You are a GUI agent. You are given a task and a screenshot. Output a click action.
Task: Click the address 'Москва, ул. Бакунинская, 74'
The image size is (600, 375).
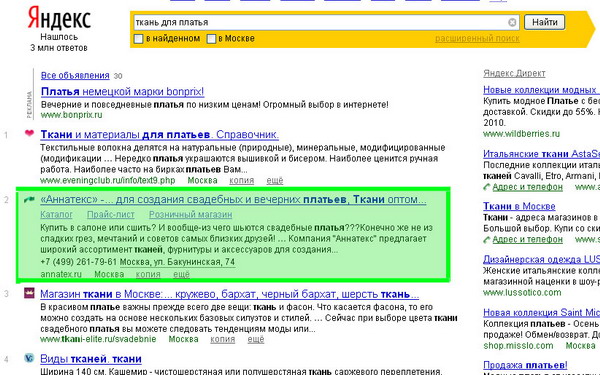[x=177, y=262]
